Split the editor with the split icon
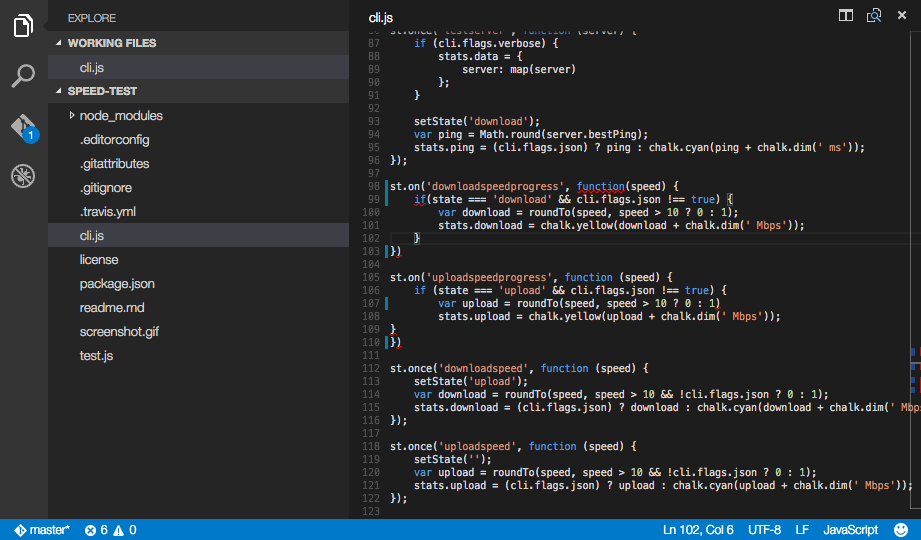Screen dimensions: 921x540 [x=846, y=15]
